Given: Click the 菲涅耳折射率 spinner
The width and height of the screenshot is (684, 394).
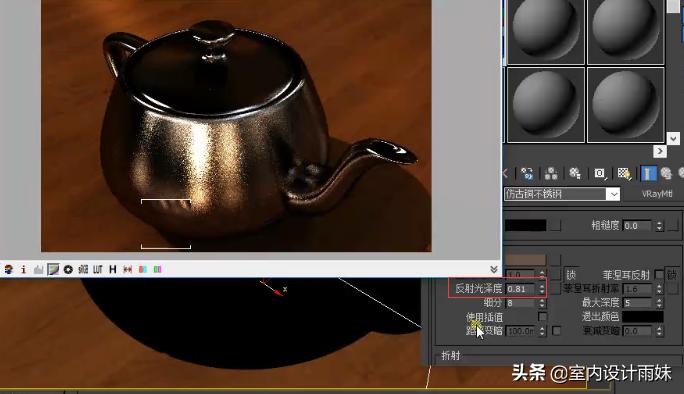Looking at the screenshot, I should 659,289.
